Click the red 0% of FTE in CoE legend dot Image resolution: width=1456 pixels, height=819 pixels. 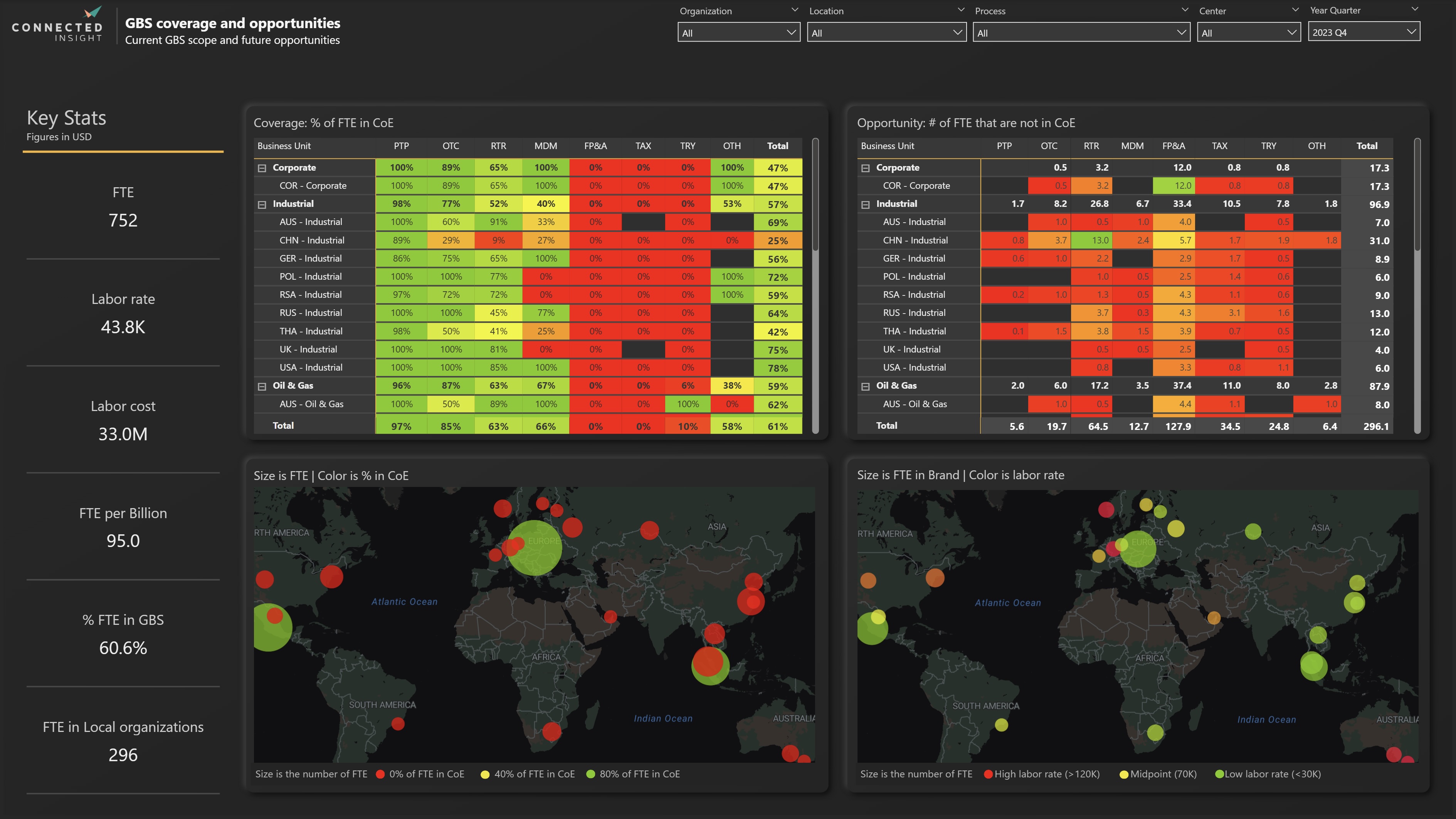[380, 774]
